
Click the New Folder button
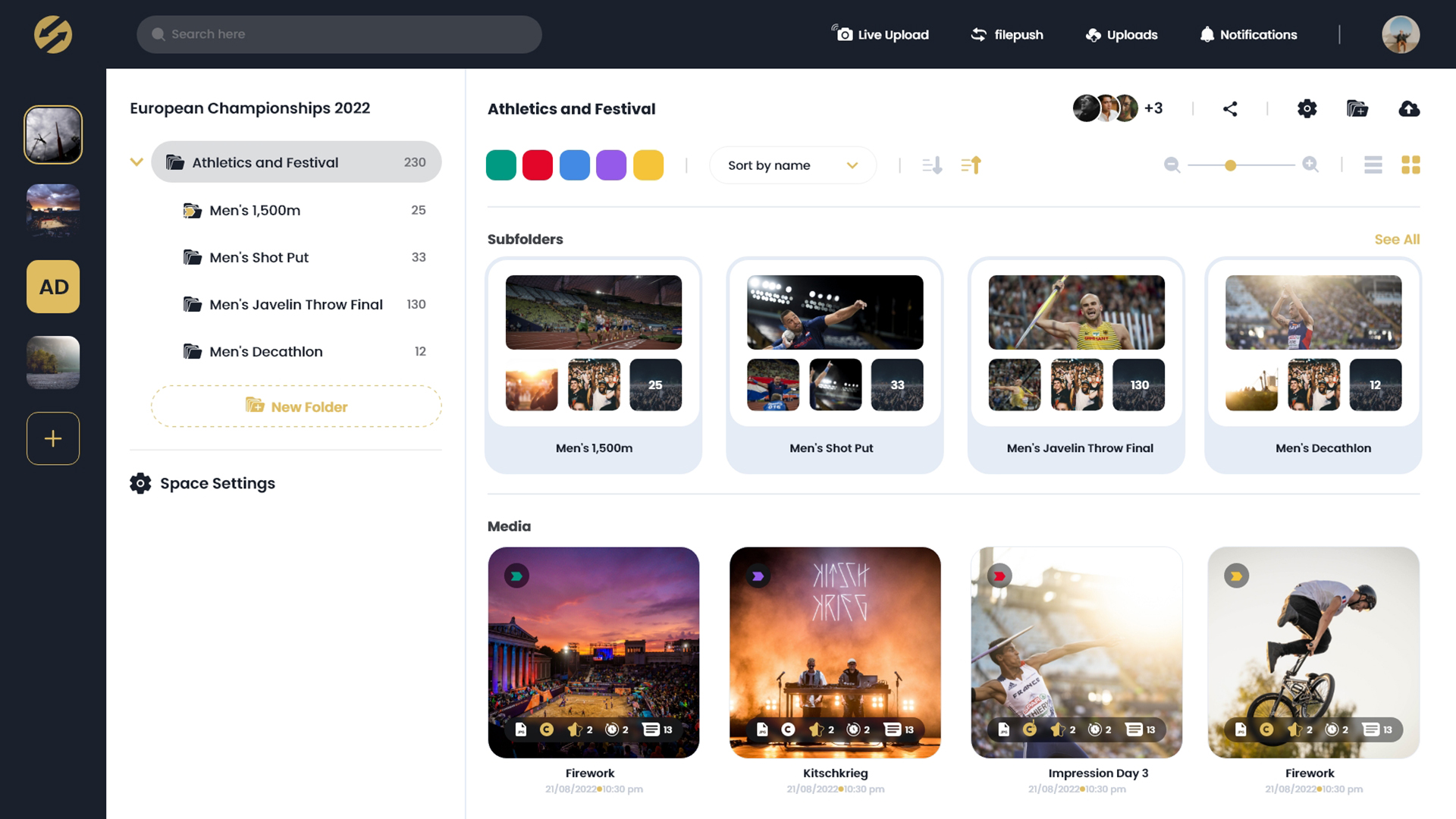[x=296, y=406]
